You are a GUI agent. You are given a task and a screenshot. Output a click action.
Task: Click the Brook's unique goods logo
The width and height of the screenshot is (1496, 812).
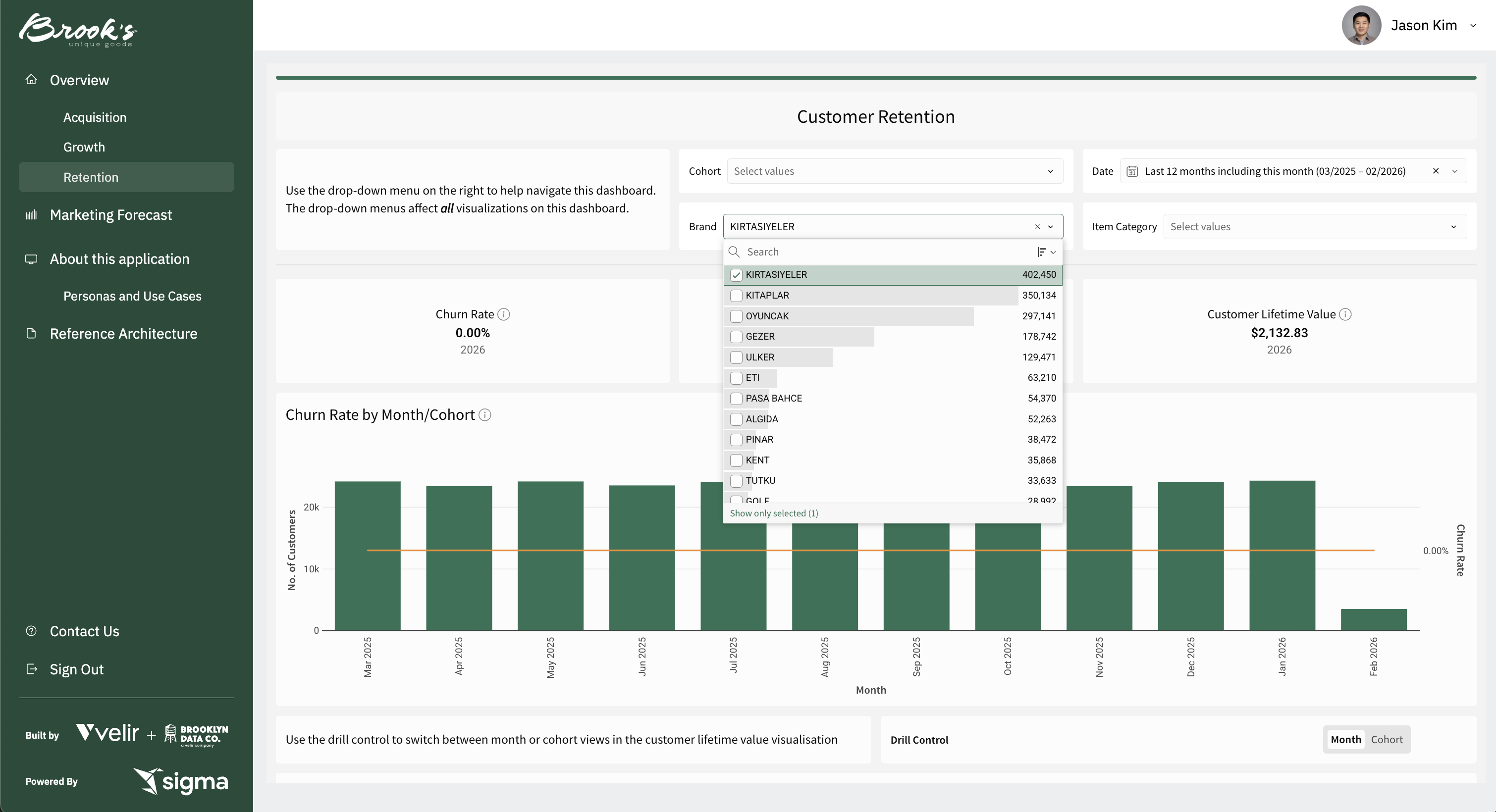[77, 30]
